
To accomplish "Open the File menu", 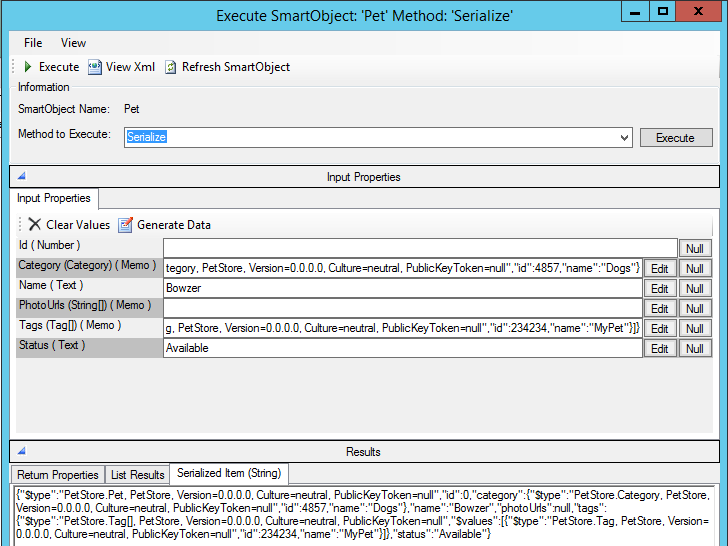I will 33,43.
